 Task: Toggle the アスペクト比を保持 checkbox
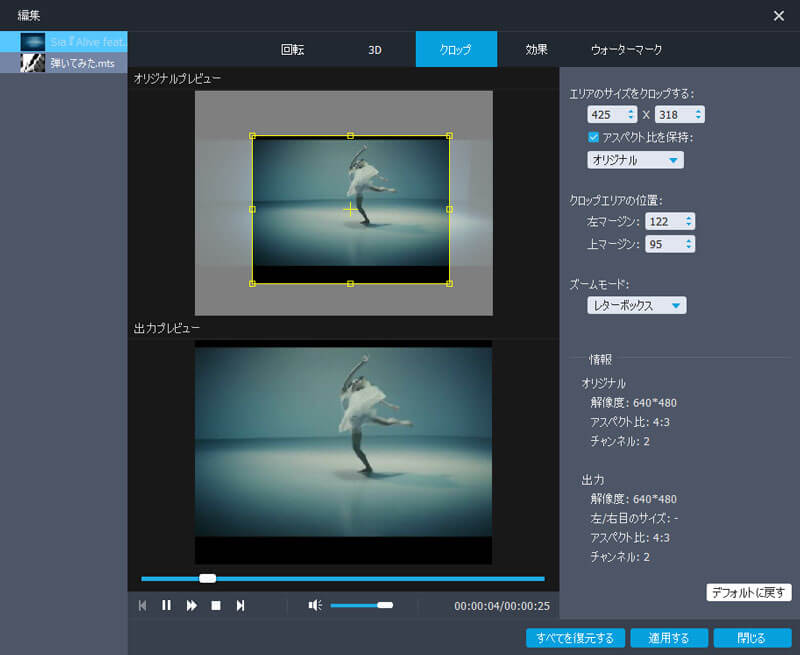(x=594, y=137)
